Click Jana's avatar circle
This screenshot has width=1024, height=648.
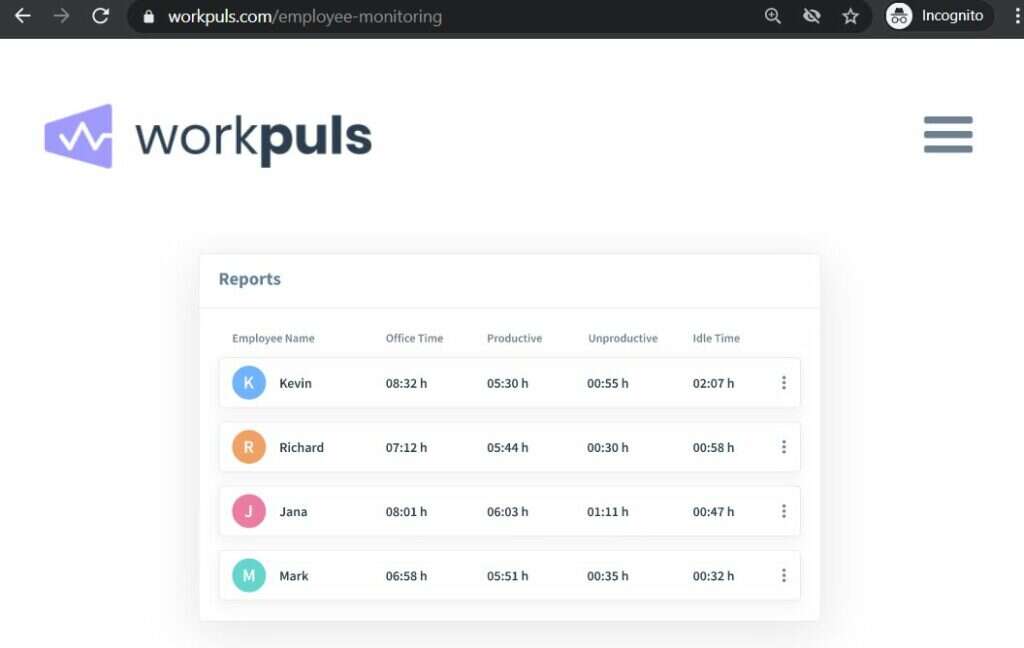coord(248,511)
